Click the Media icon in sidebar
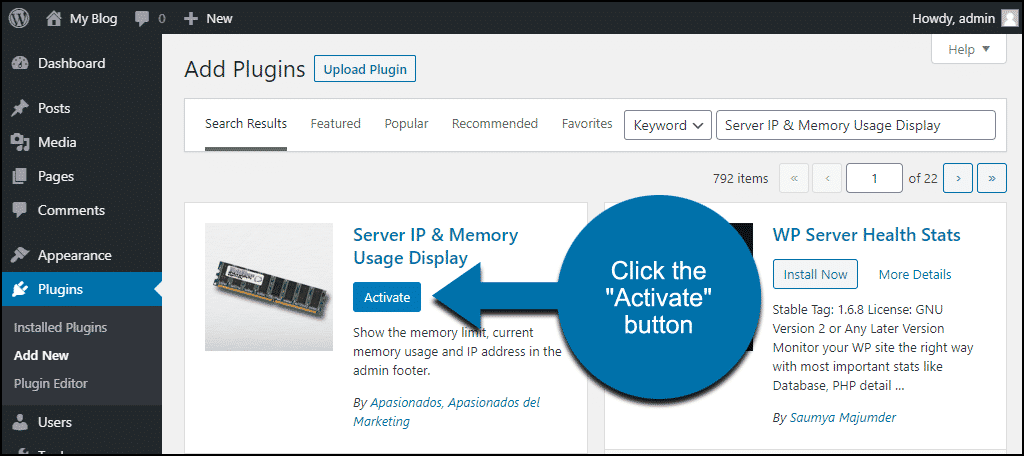This screenshot has width=1024, height=456. (20, 142)
